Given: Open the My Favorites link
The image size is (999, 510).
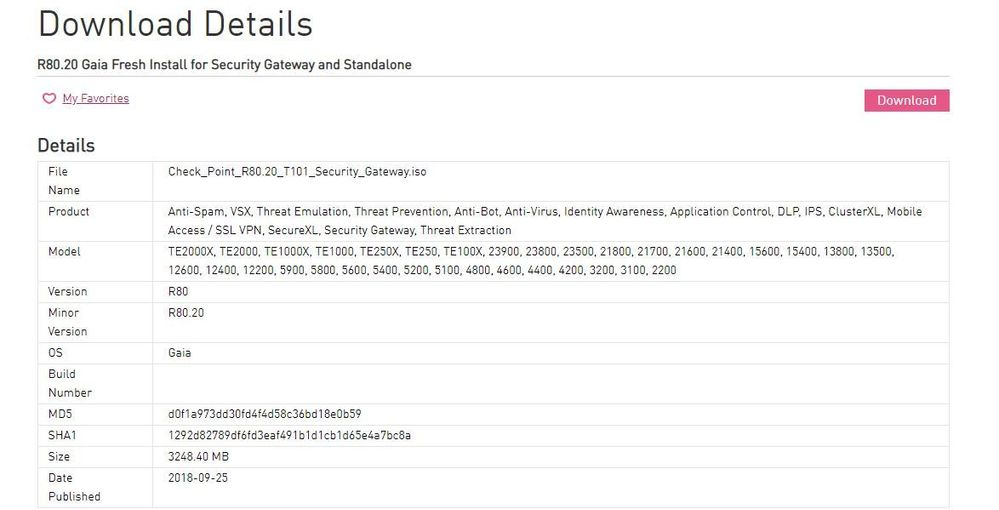Looking at the screenshot, I should (x=96, y=99).
